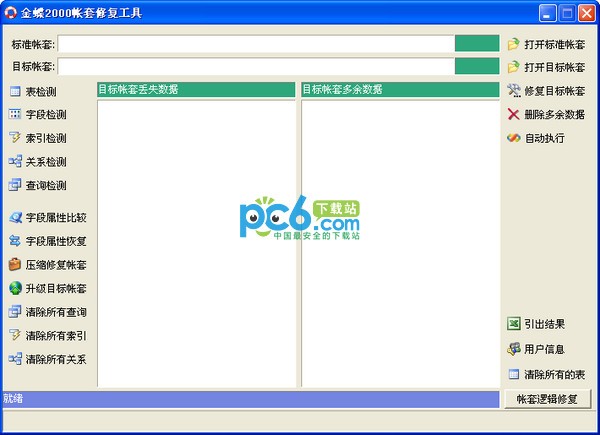
Task: Click the 清除所有查询 icon
Action: (x=15, y=312)
